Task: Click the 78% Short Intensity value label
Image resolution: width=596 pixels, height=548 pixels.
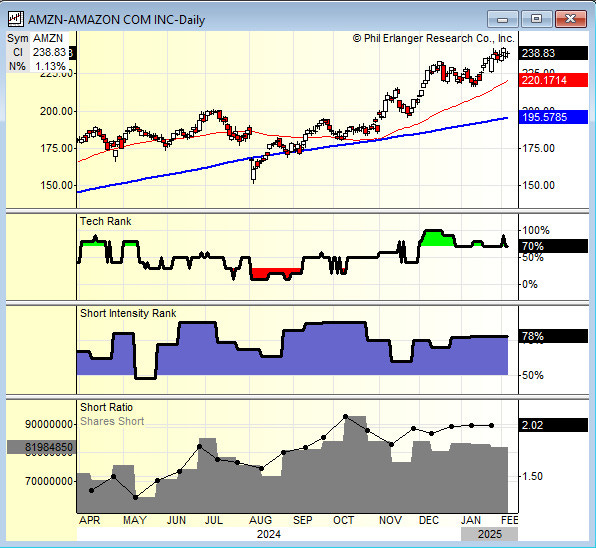Action: [553, 336]
